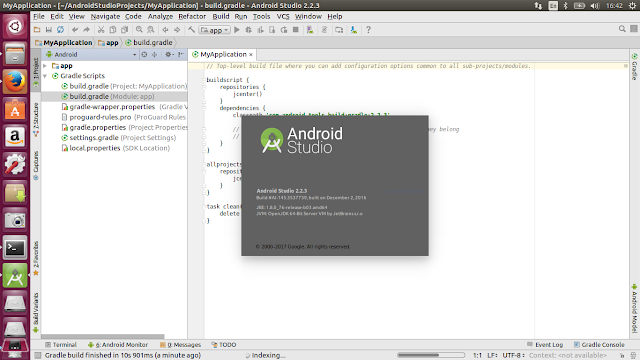640x360 pixels.
Task: Click the Collapse All icon in Project panel
Action: coord(154,54)
